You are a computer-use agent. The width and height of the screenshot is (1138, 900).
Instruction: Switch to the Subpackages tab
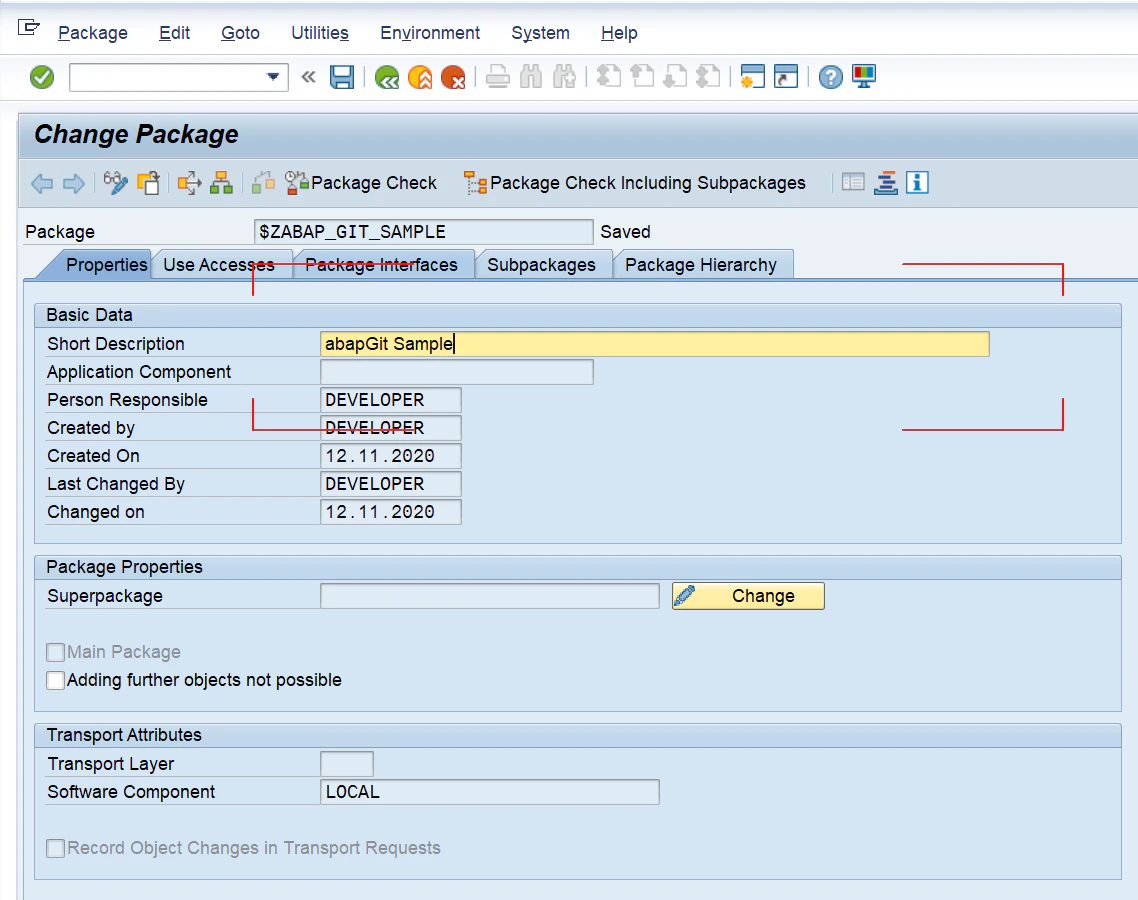541,265
